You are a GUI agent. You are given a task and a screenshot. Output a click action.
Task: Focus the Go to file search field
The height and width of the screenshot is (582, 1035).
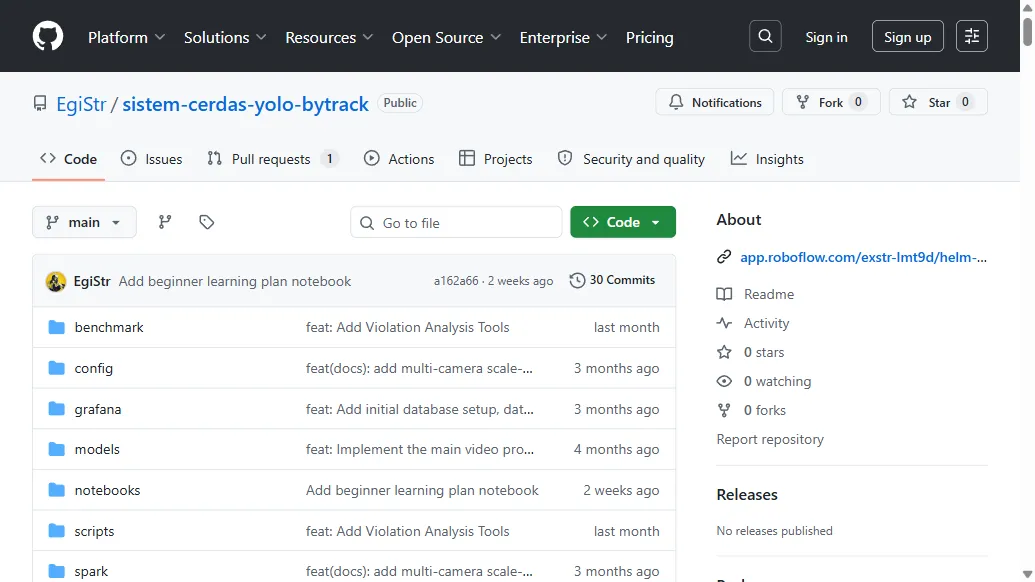(456, 222)
